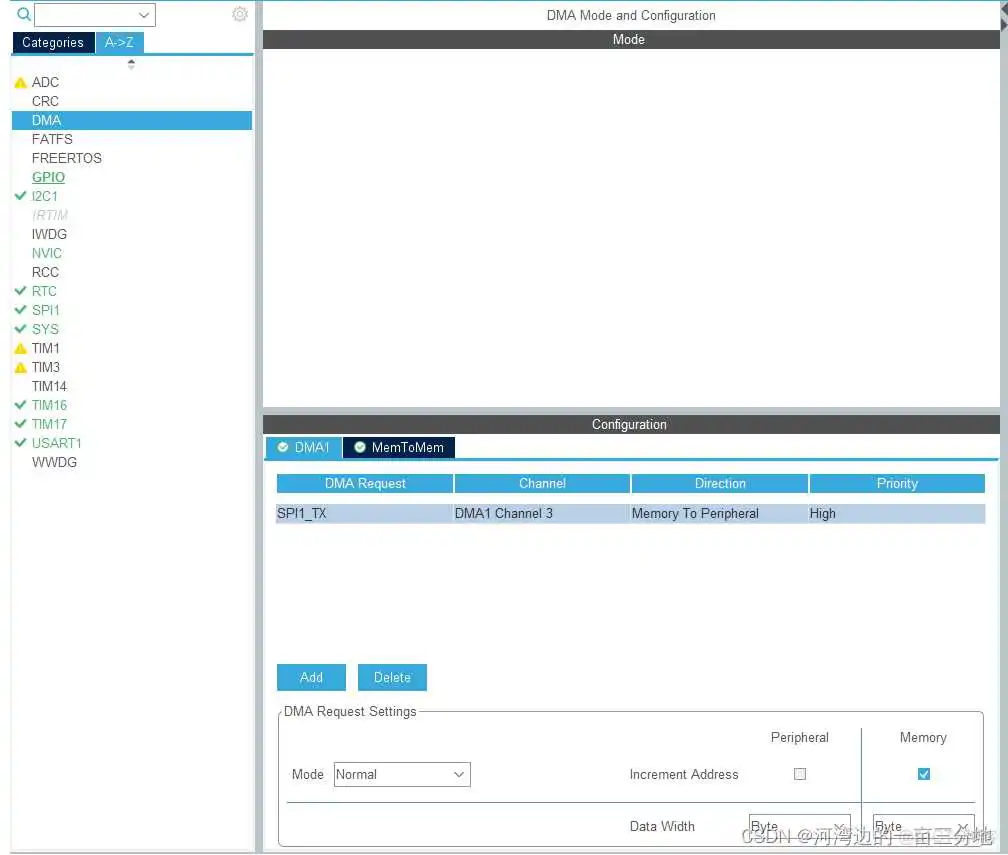Toggle the check icon beside RTC
Image resolution: width=1008 pixels, height=855 pixels.
click(20, 291)
